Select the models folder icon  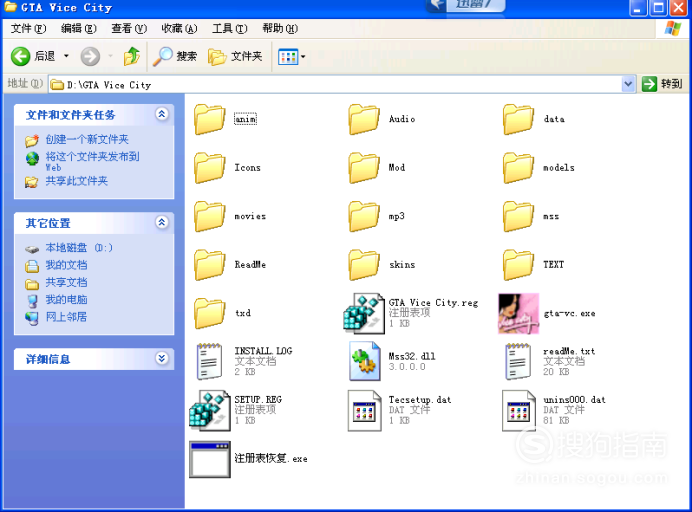(x=519, y=168)
